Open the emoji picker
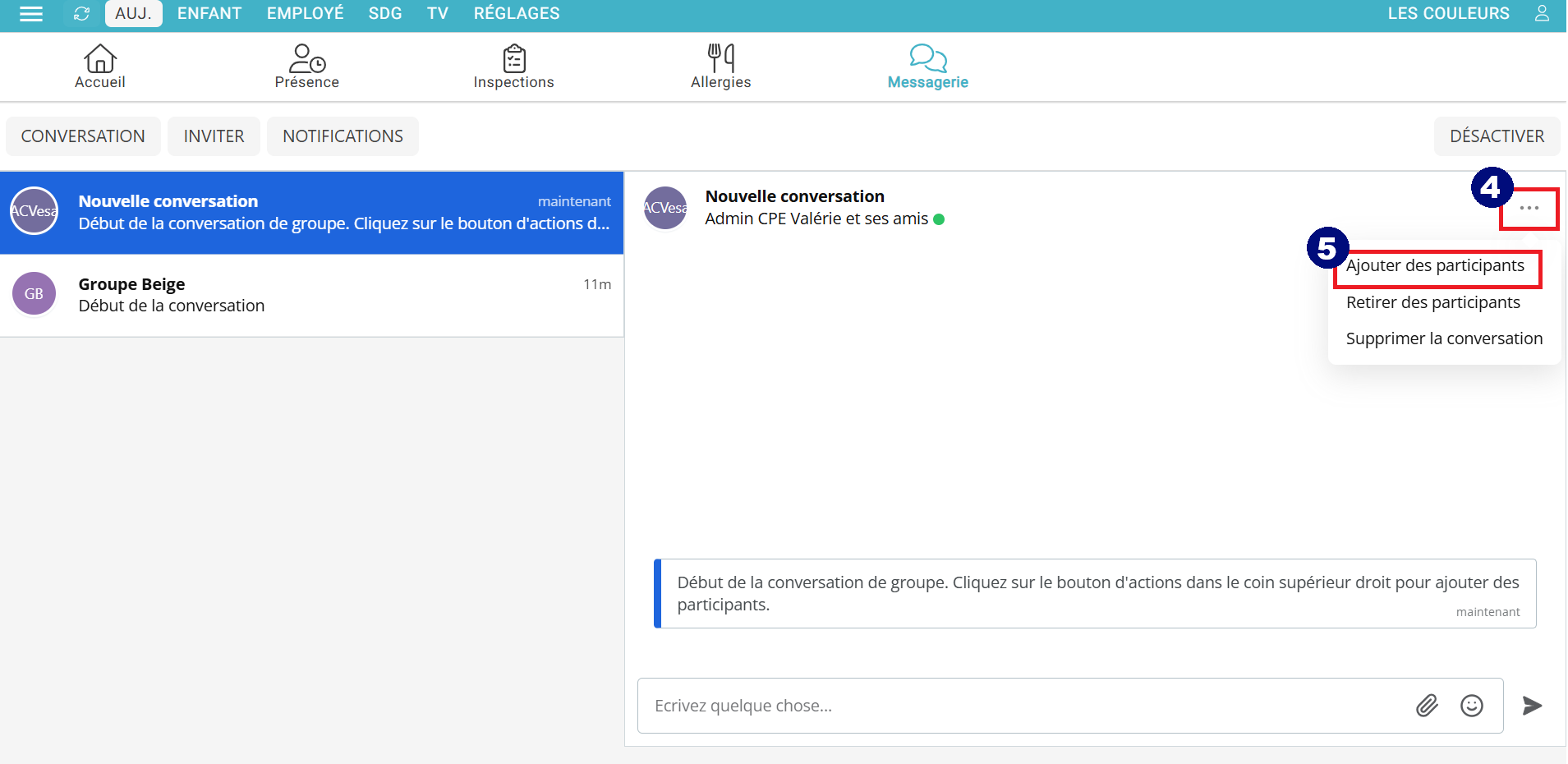 [1471, 706]
